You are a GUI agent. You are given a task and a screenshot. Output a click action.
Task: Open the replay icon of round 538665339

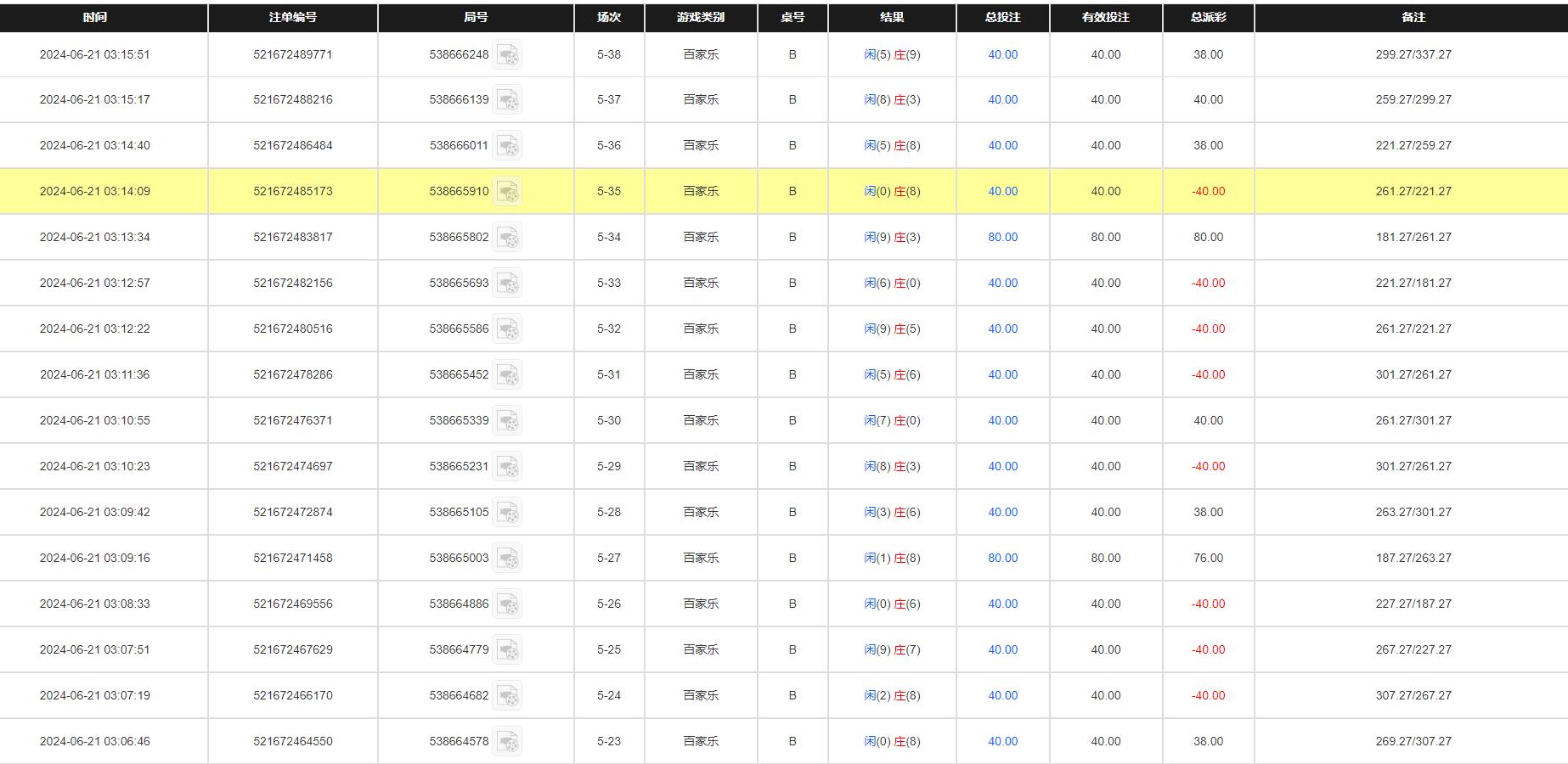click(510, 422)
